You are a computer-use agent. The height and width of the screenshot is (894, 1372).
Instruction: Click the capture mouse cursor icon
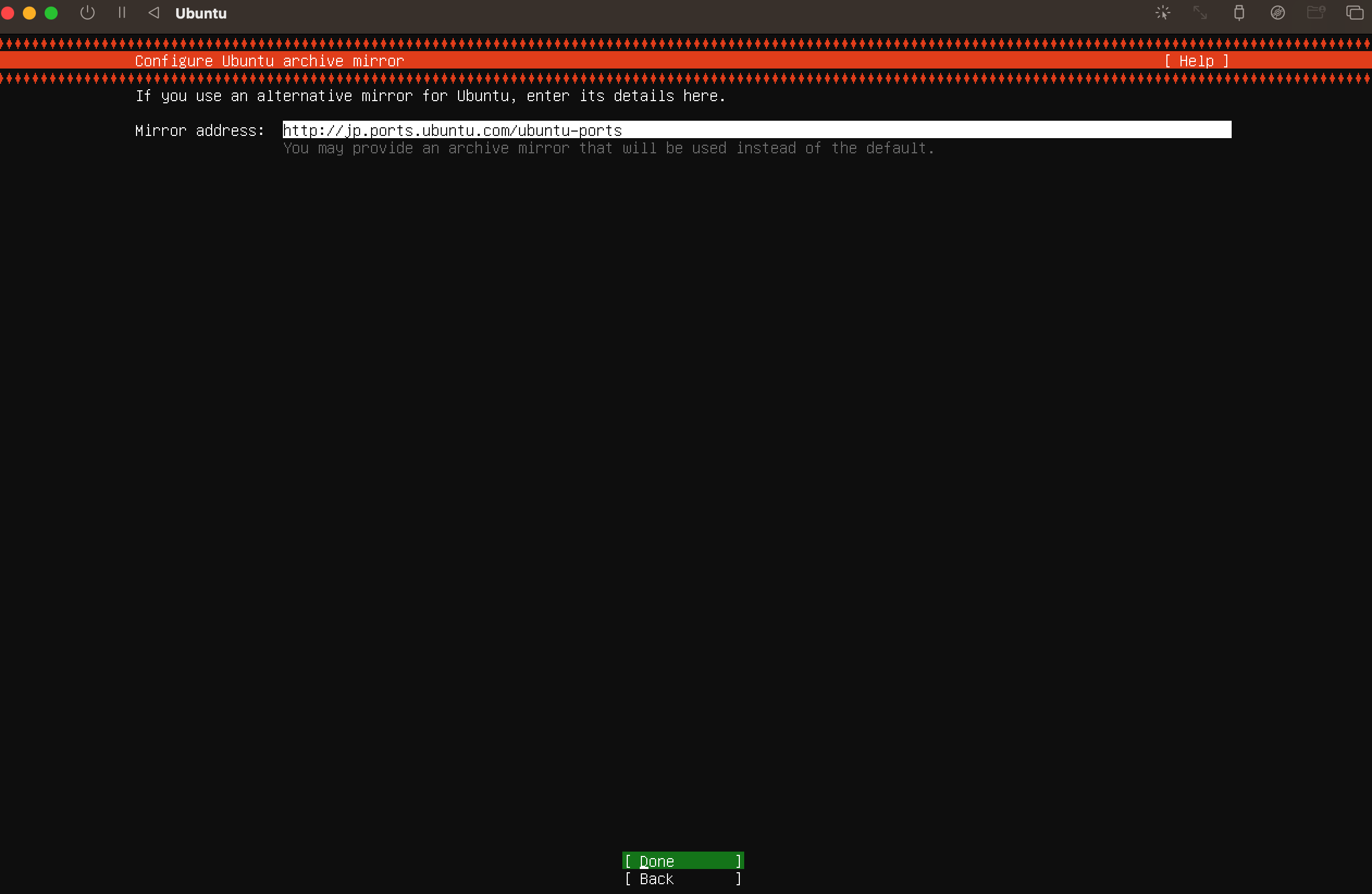1163,13
